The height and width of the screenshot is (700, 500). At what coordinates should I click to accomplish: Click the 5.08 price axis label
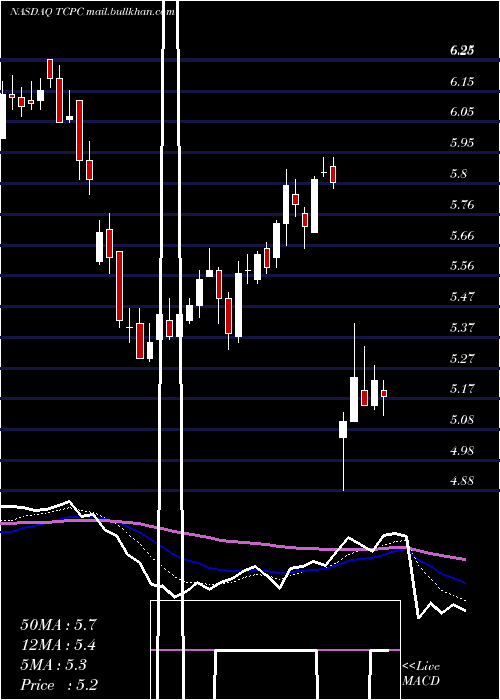click(462, 420)
